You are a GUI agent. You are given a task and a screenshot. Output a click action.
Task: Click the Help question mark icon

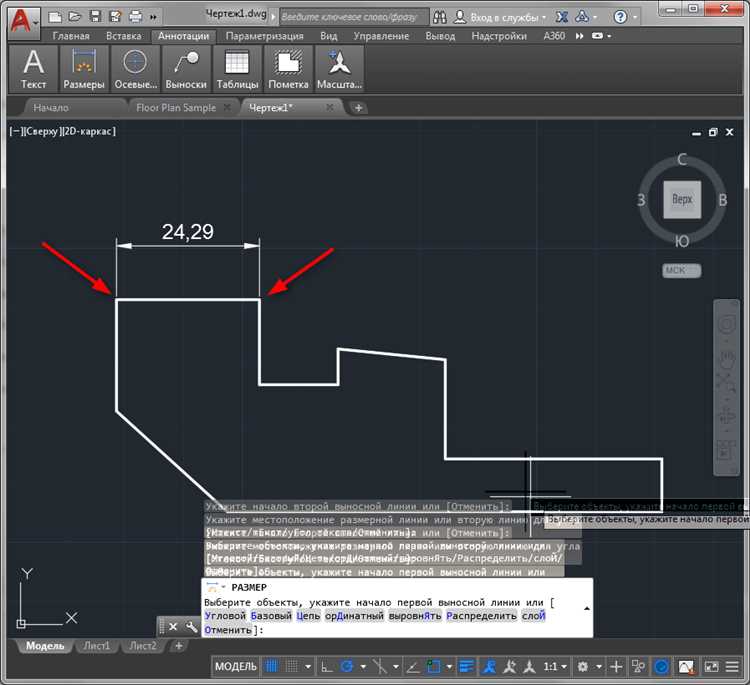click(x=620, y=17)
